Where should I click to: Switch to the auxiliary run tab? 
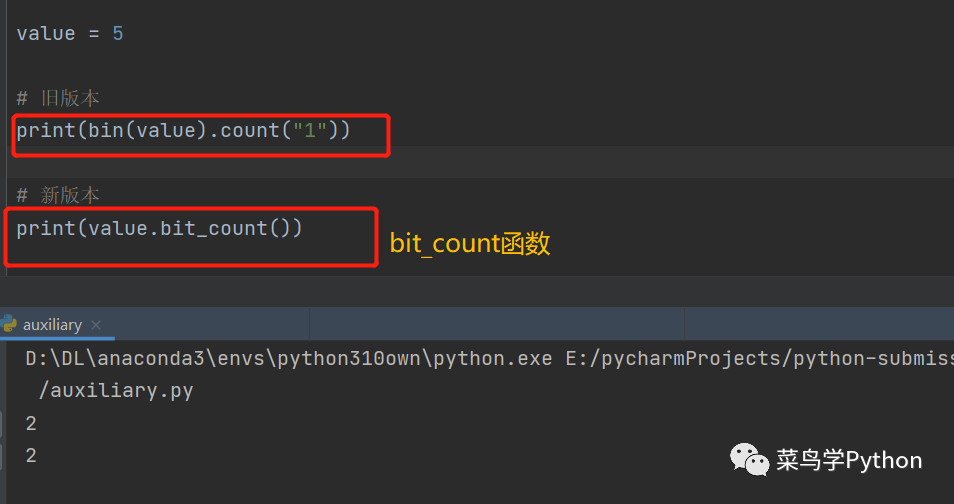[54, 325]
